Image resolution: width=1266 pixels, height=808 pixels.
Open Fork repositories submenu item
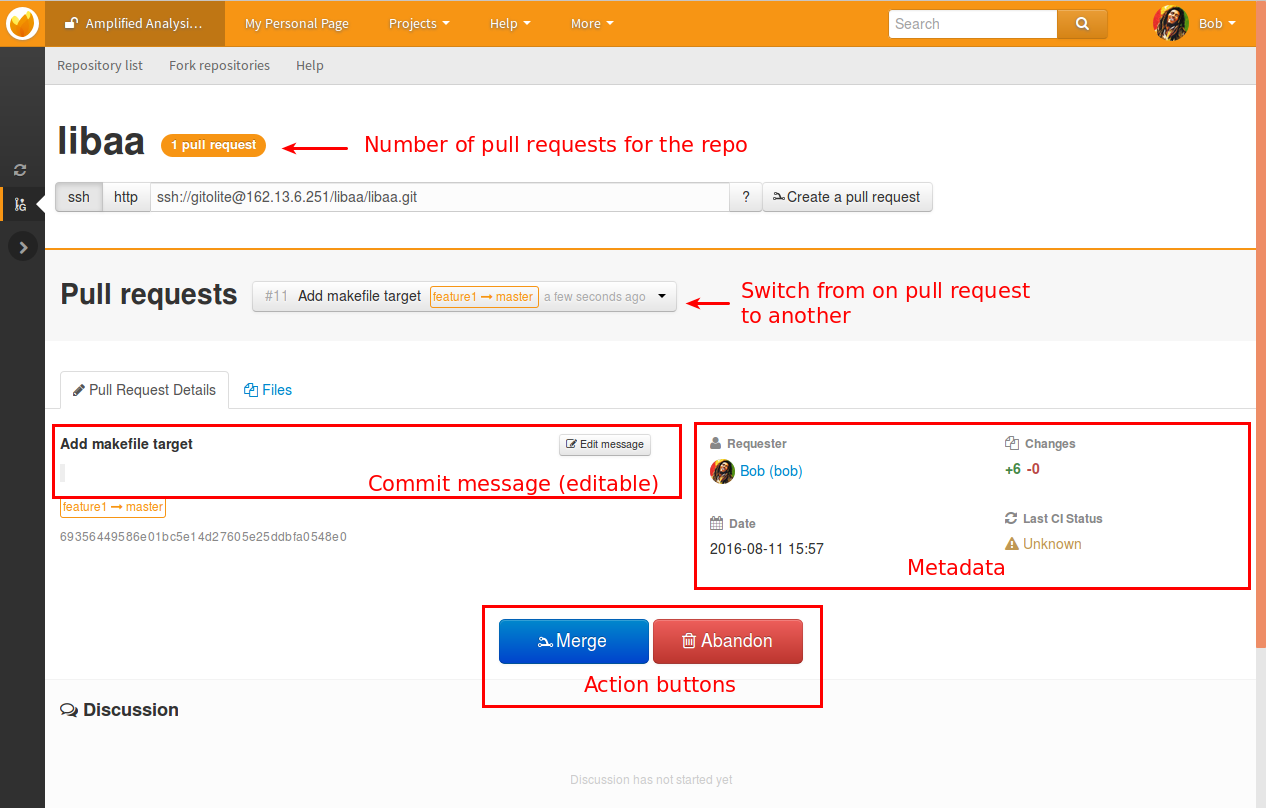[219, 65]
